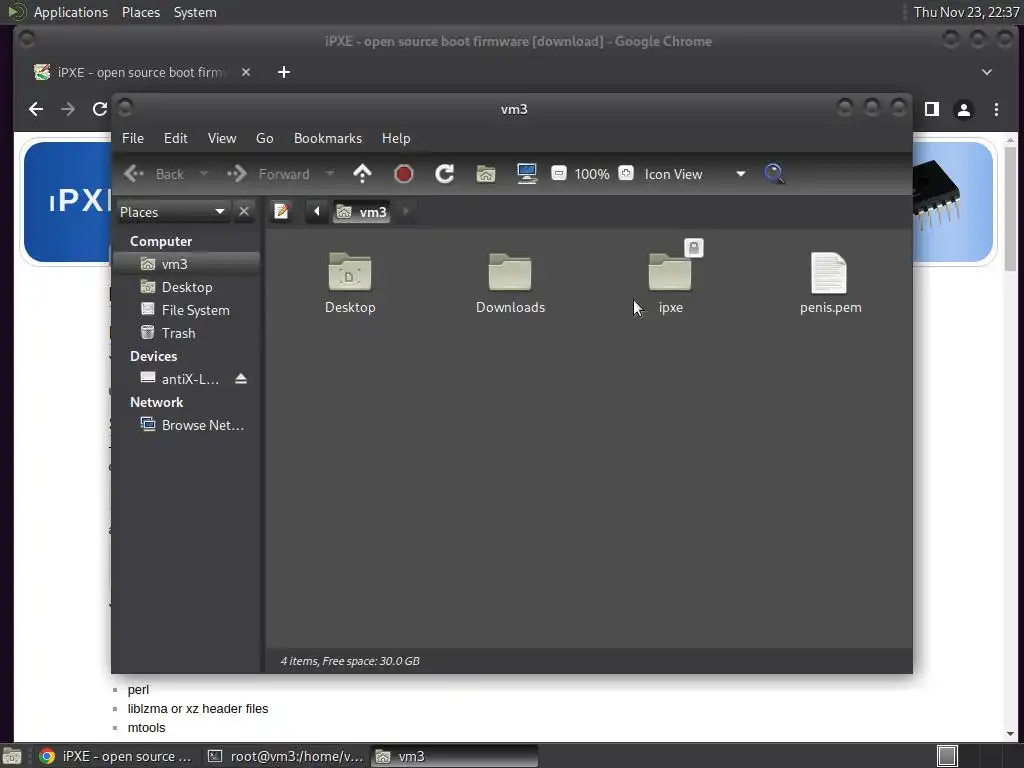Open the Help menu
The height and width of the screenshot is (768, 1024).
[x=396, y=138]
